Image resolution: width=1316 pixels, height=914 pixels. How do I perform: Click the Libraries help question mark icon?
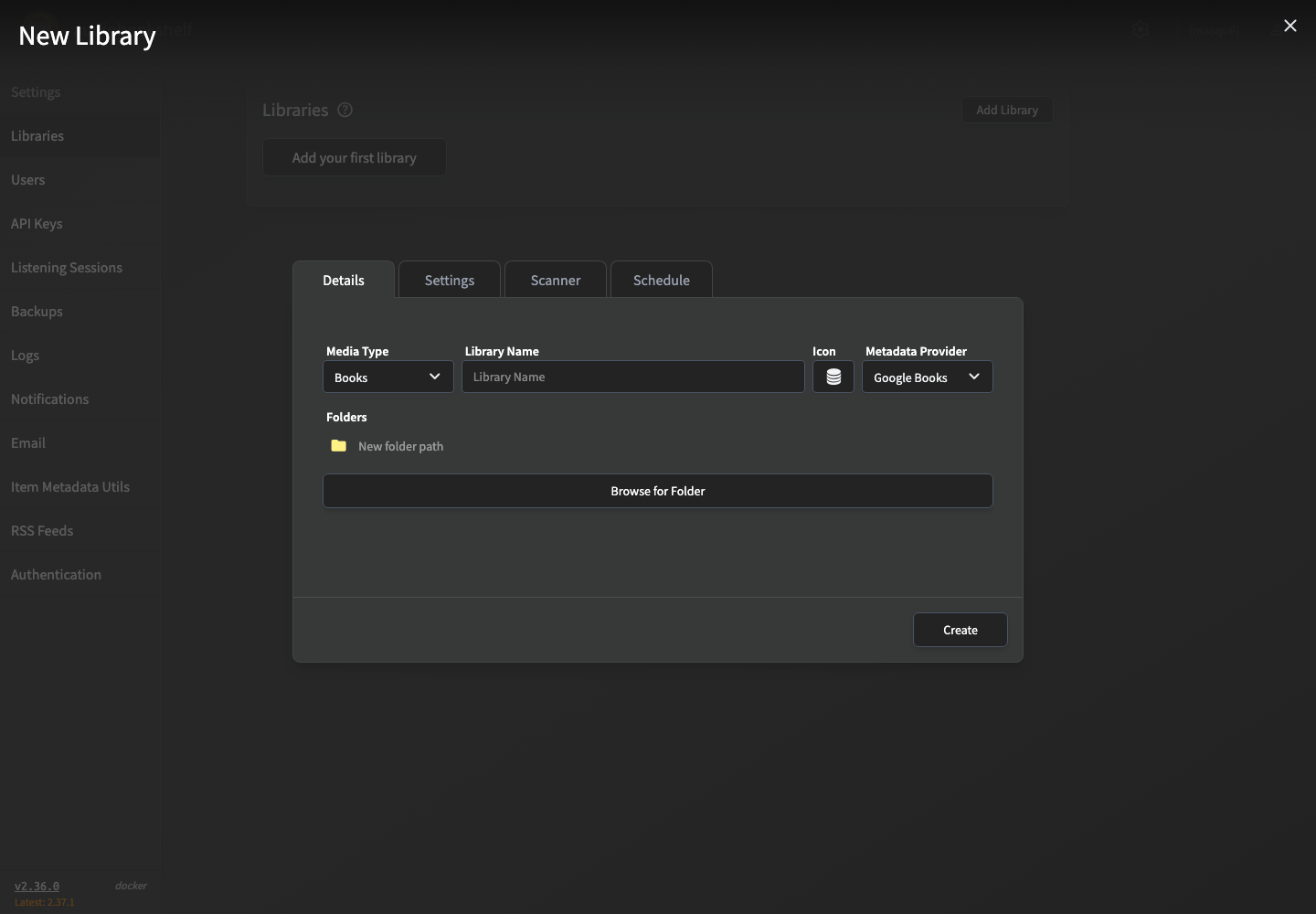tap(345, 110)
